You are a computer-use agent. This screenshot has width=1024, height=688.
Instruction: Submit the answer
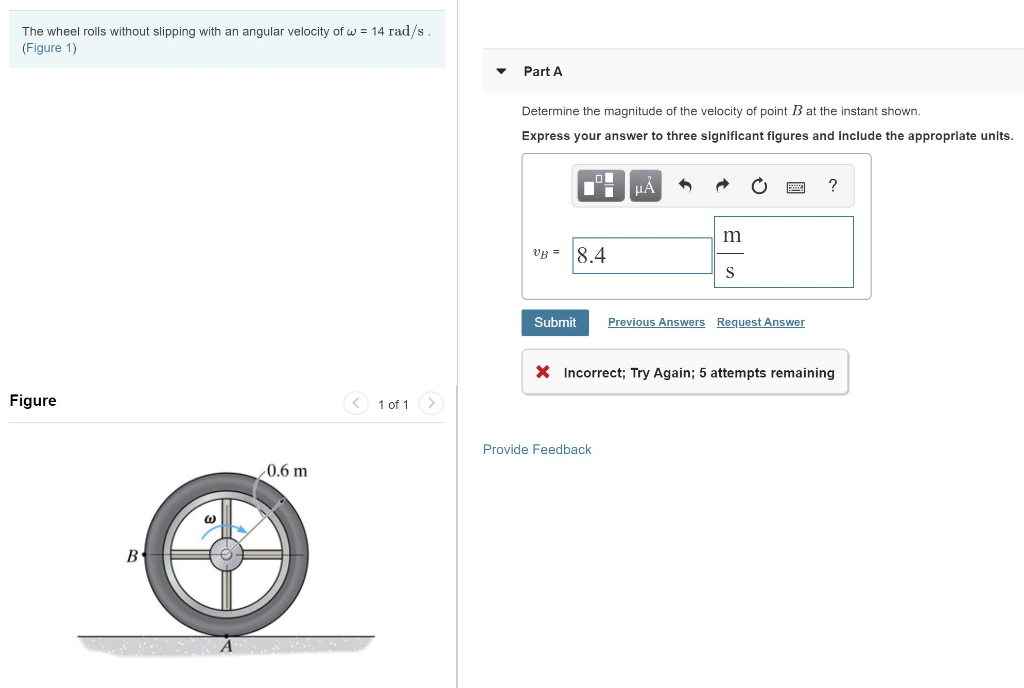pyautogui.click(x=555, y=322)
